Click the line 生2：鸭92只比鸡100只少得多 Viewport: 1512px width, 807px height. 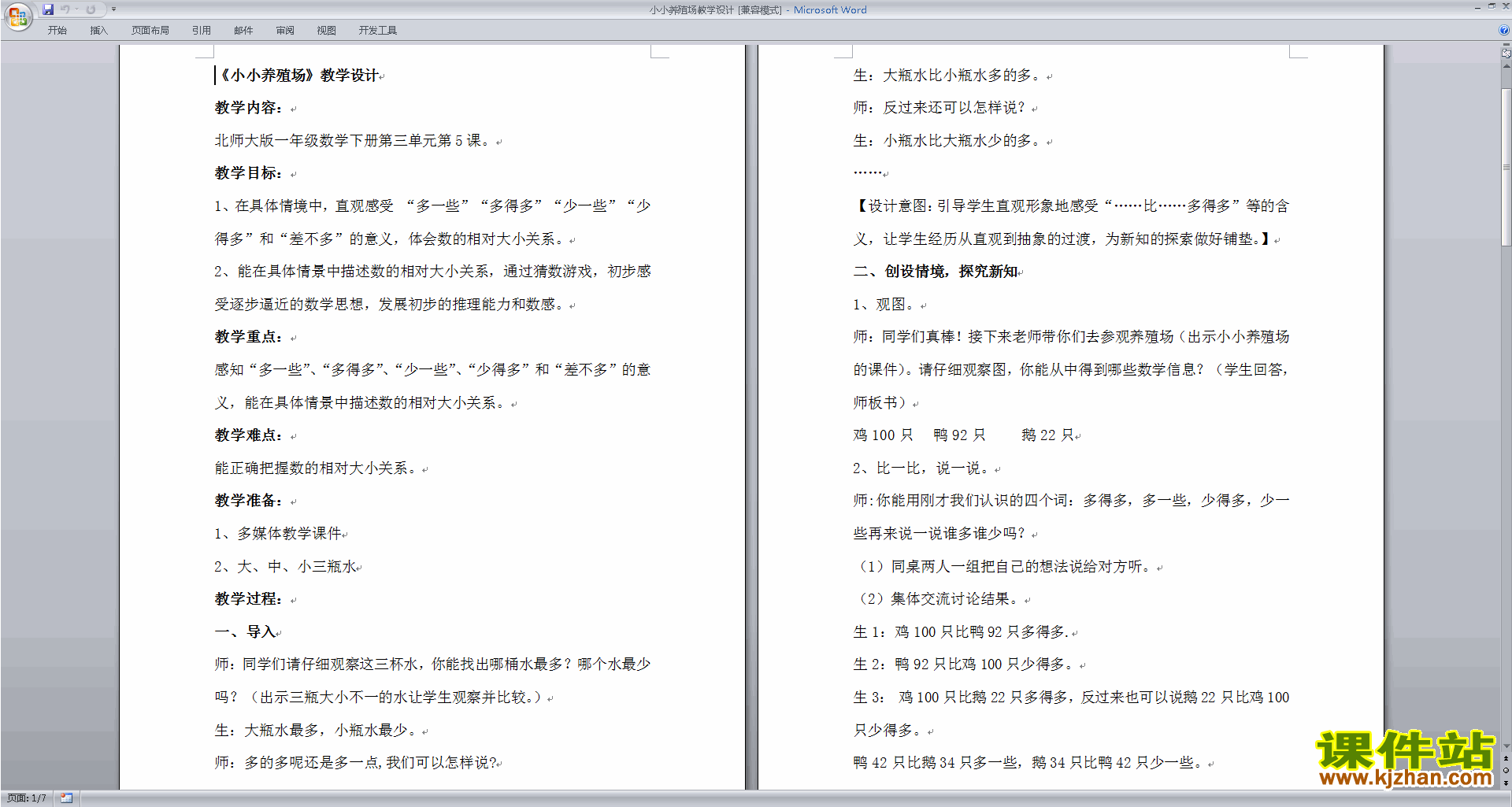964,665
